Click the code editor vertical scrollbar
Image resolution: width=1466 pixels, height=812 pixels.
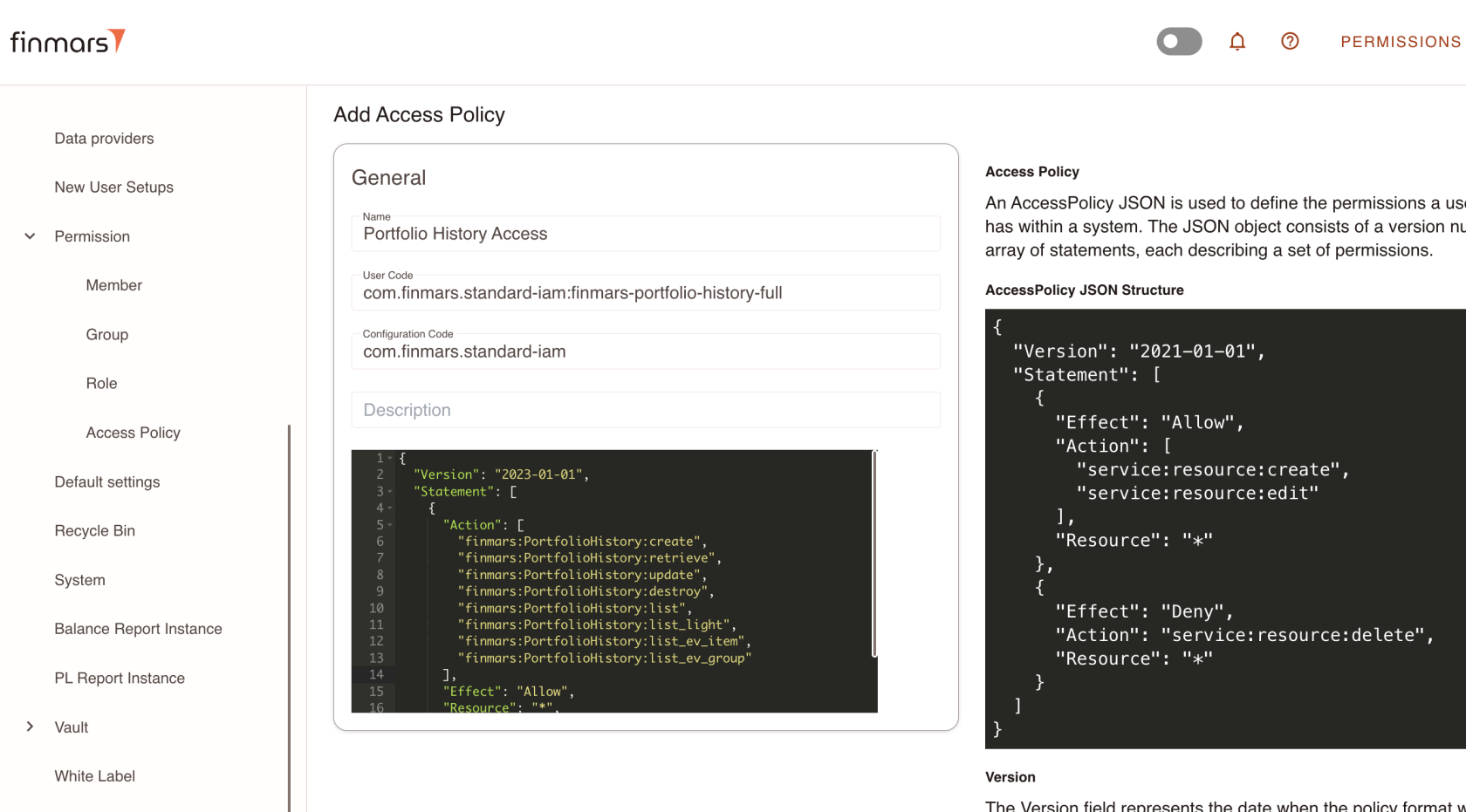coord(874,554)
